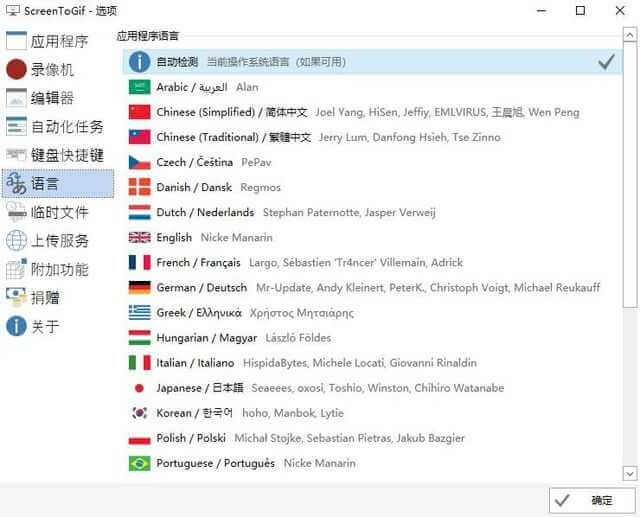The width and height of the screenshot is (640, 517).
Task: Open the 编辑器 editor section
Action: (x=58, y=98)
